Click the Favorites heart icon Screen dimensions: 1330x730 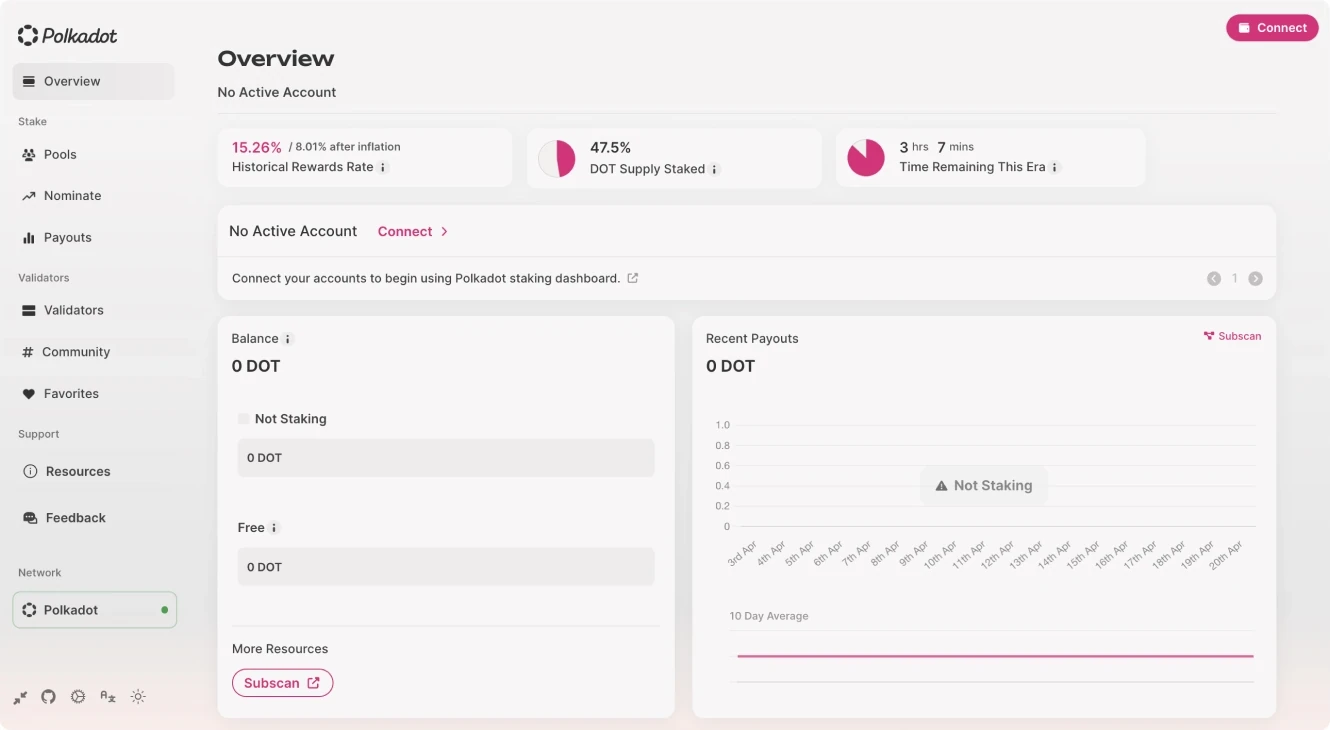click(29, 394)
